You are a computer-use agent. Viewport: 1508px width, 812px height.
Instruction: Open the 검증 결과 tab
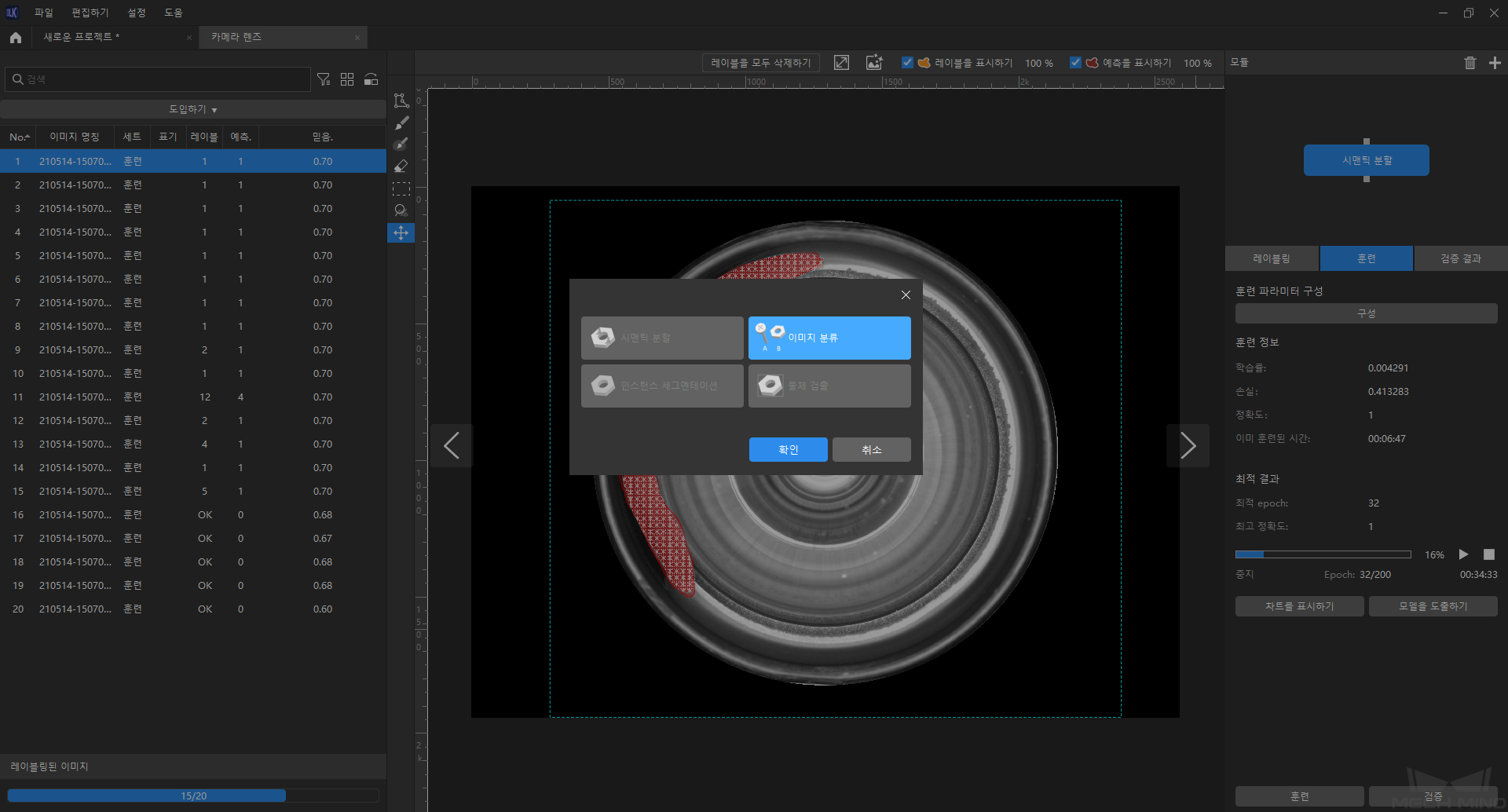1461,258
